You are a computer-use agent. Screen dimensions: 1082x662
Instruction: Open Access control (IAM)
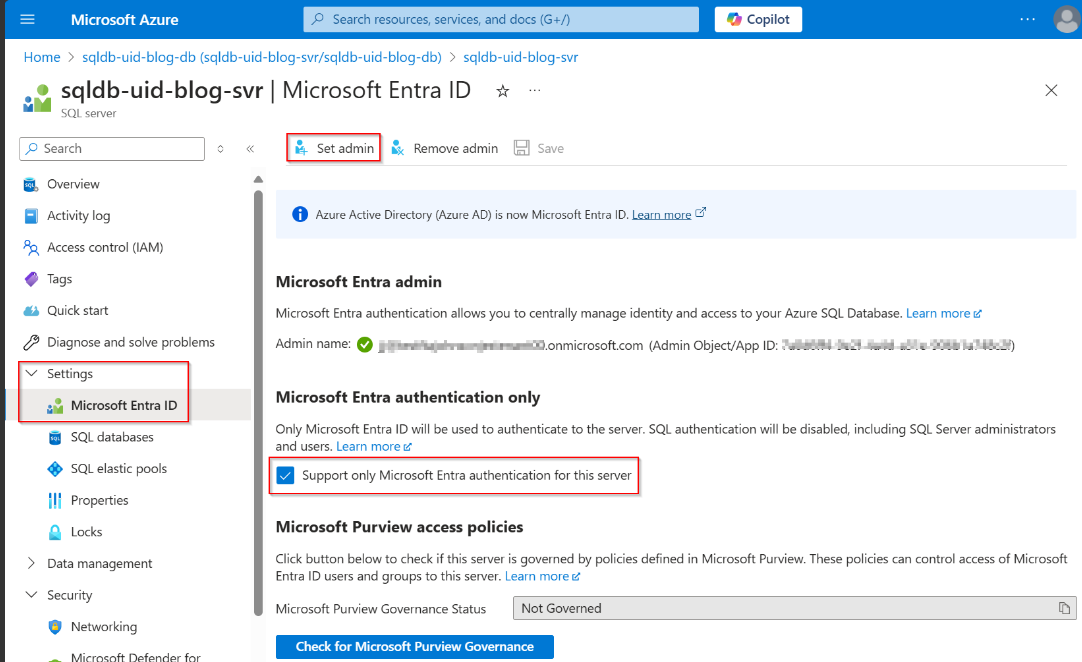[x=105, y=248]
